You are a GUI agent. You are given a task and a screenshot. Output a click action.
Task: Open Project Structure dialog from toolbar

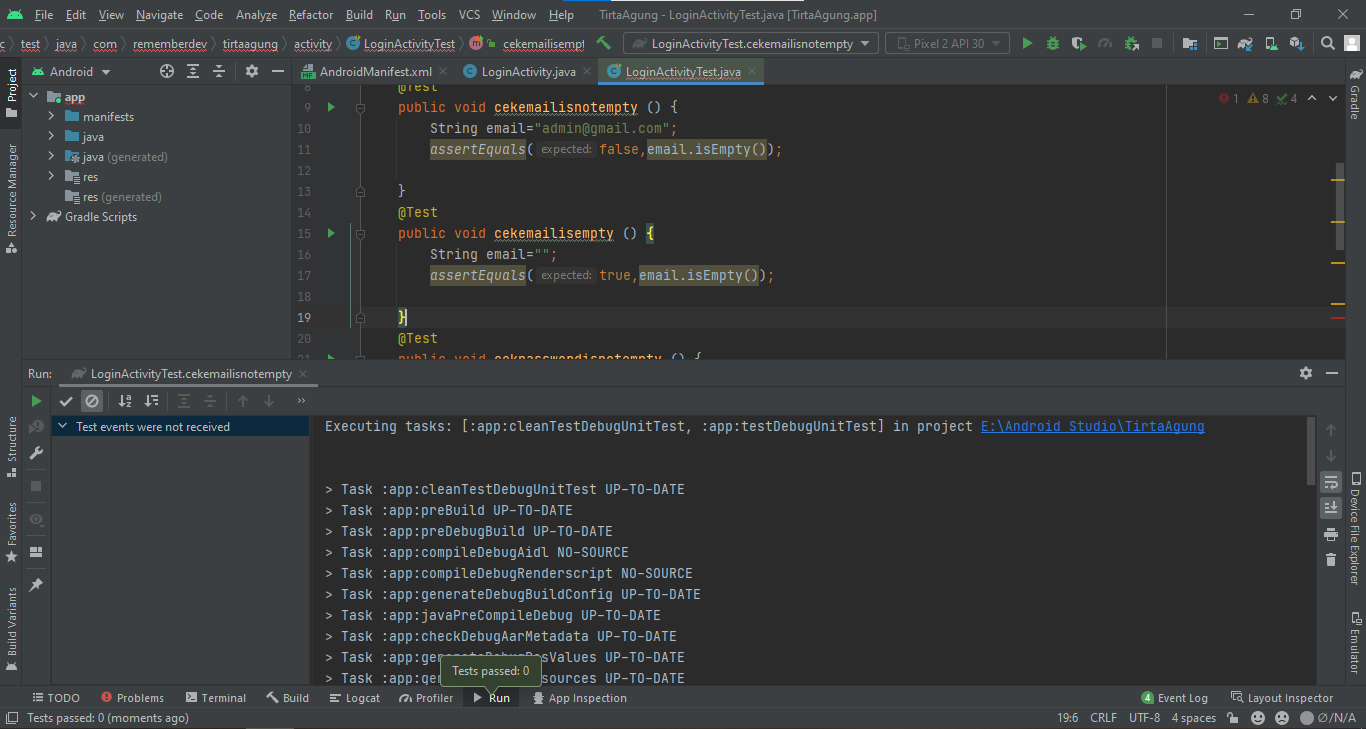(1190, 44)
